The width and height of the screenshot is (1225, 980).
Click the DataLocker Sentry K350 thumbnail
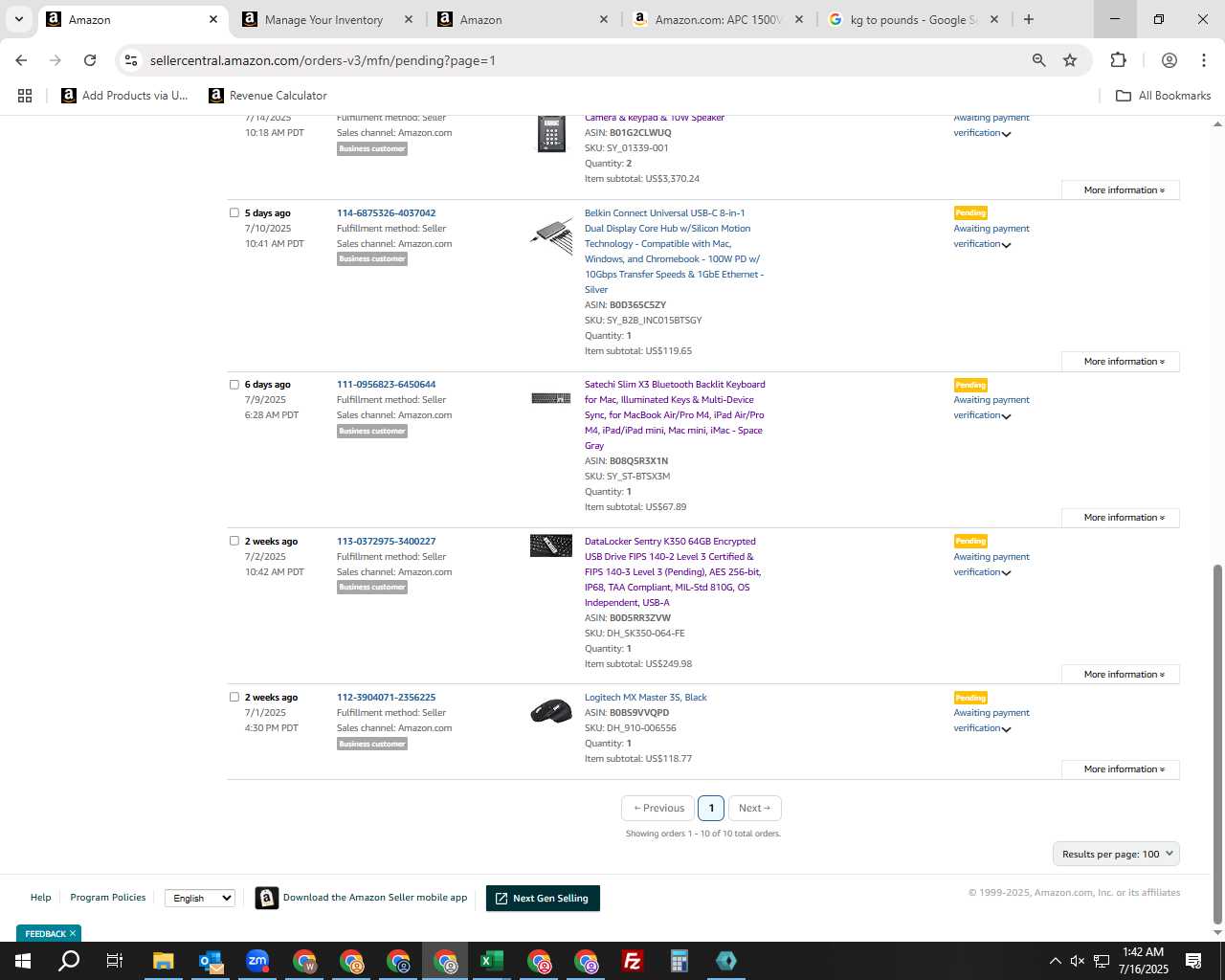(x=550, y=546)
